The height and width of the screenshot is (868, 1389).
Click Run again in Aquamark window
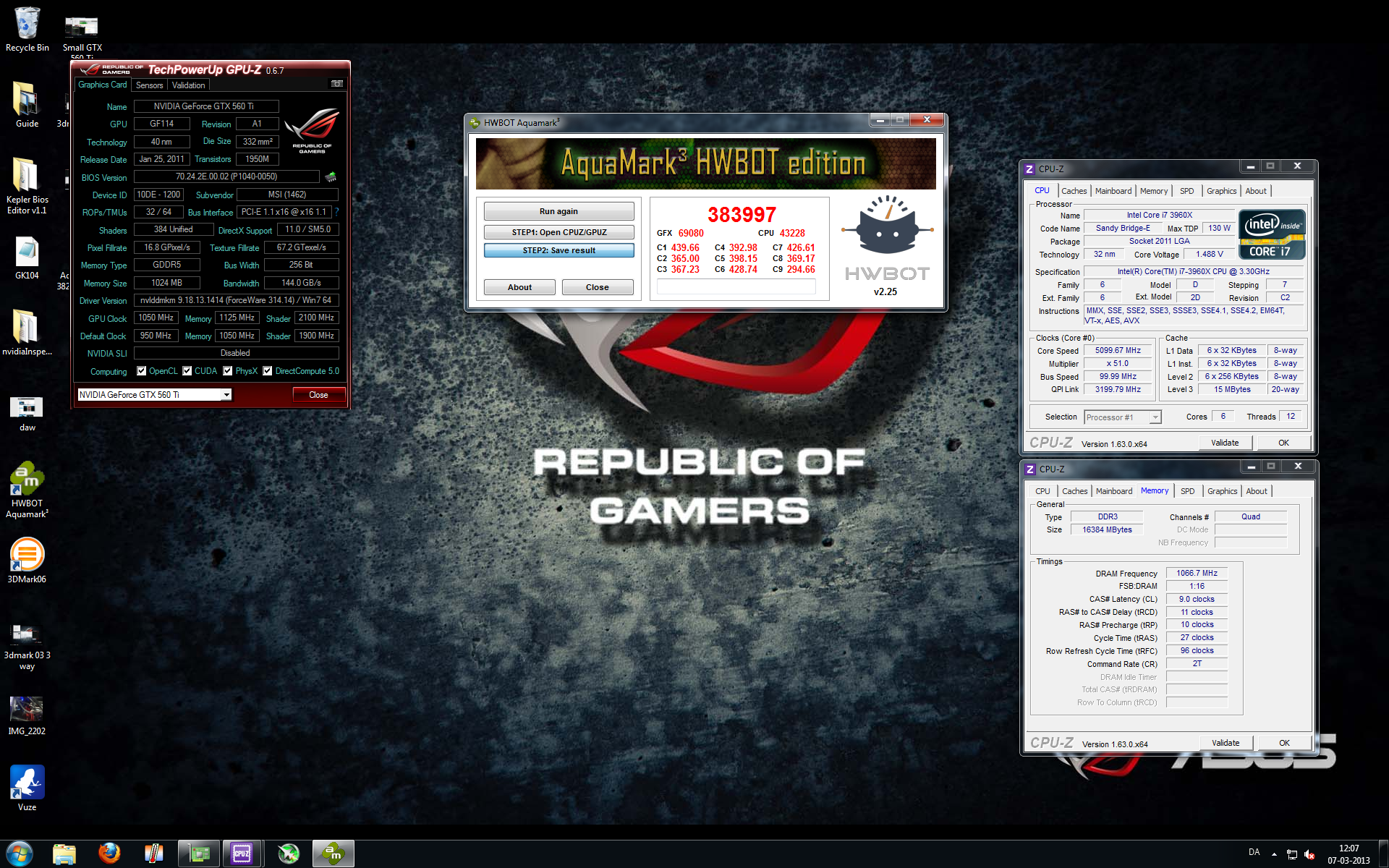pyautogui.click(x=558, y=211)
